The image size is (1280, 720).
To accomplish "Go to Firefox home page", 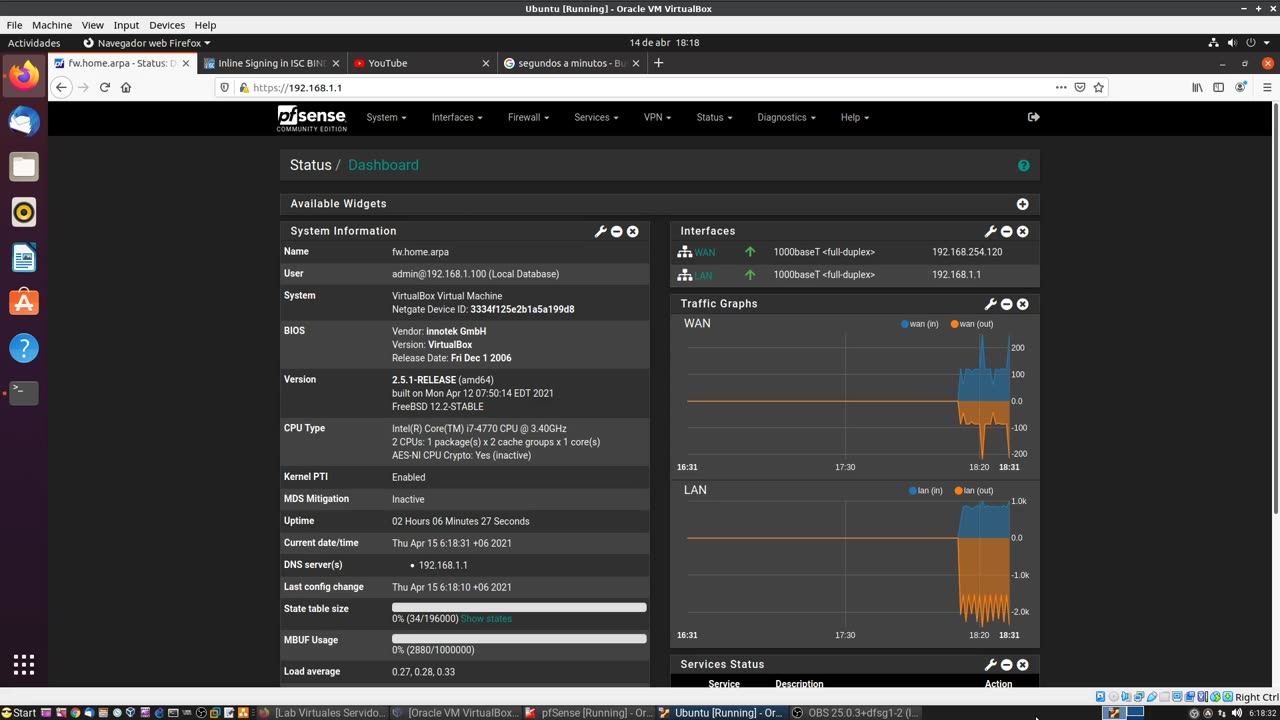I will point(126,88).
